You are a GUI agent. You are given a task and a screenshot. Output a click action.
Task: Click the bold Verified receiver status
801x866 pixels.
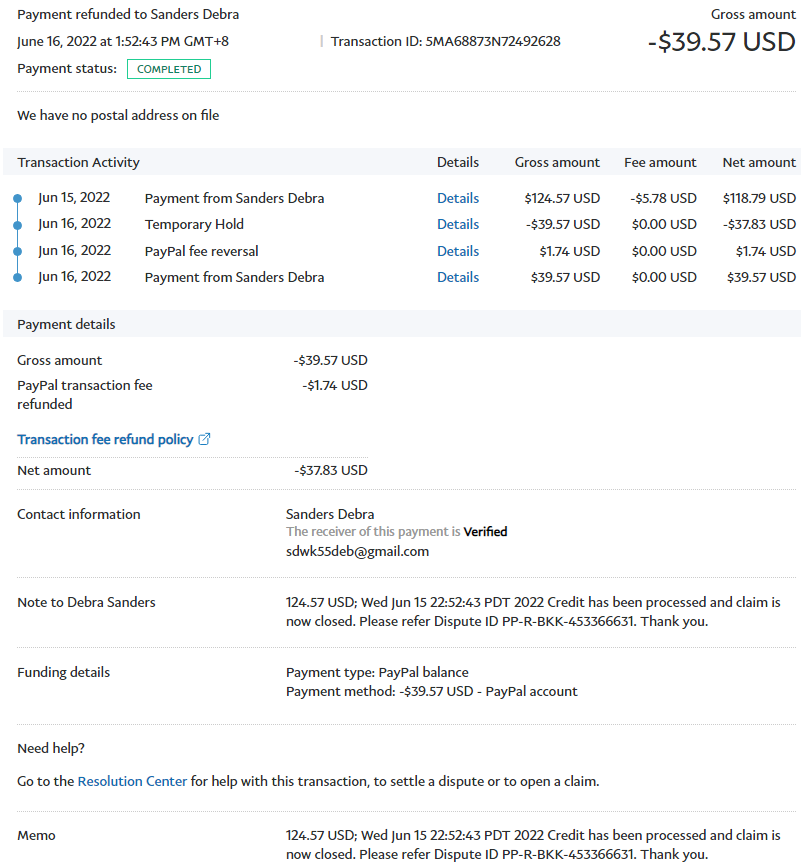[x=485, y=532]
